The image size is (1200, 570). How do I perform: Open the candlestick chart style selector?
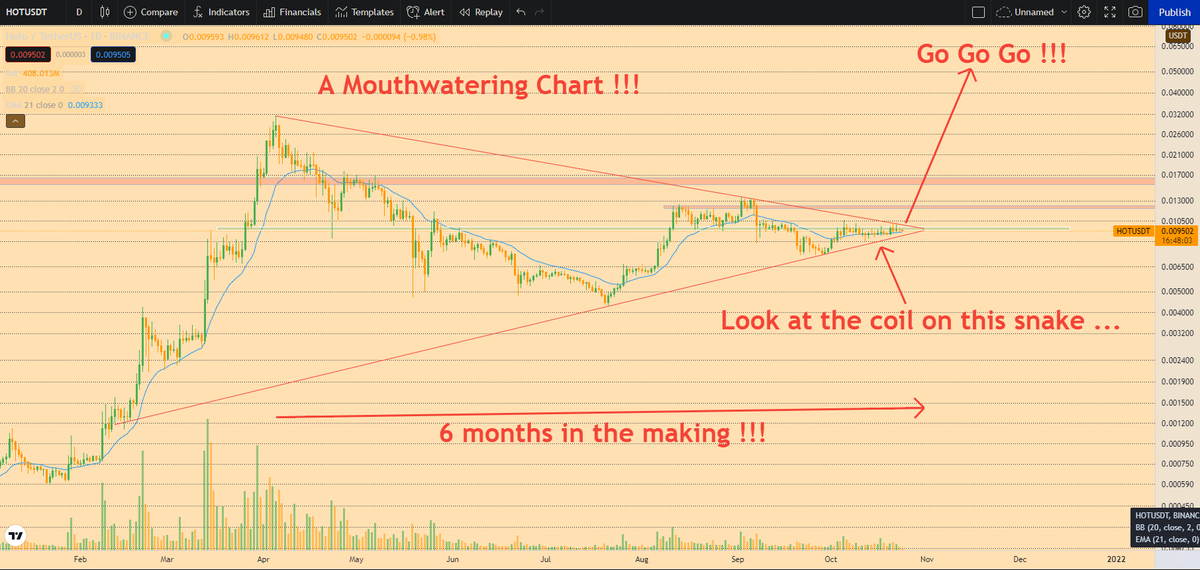(107, 12)
